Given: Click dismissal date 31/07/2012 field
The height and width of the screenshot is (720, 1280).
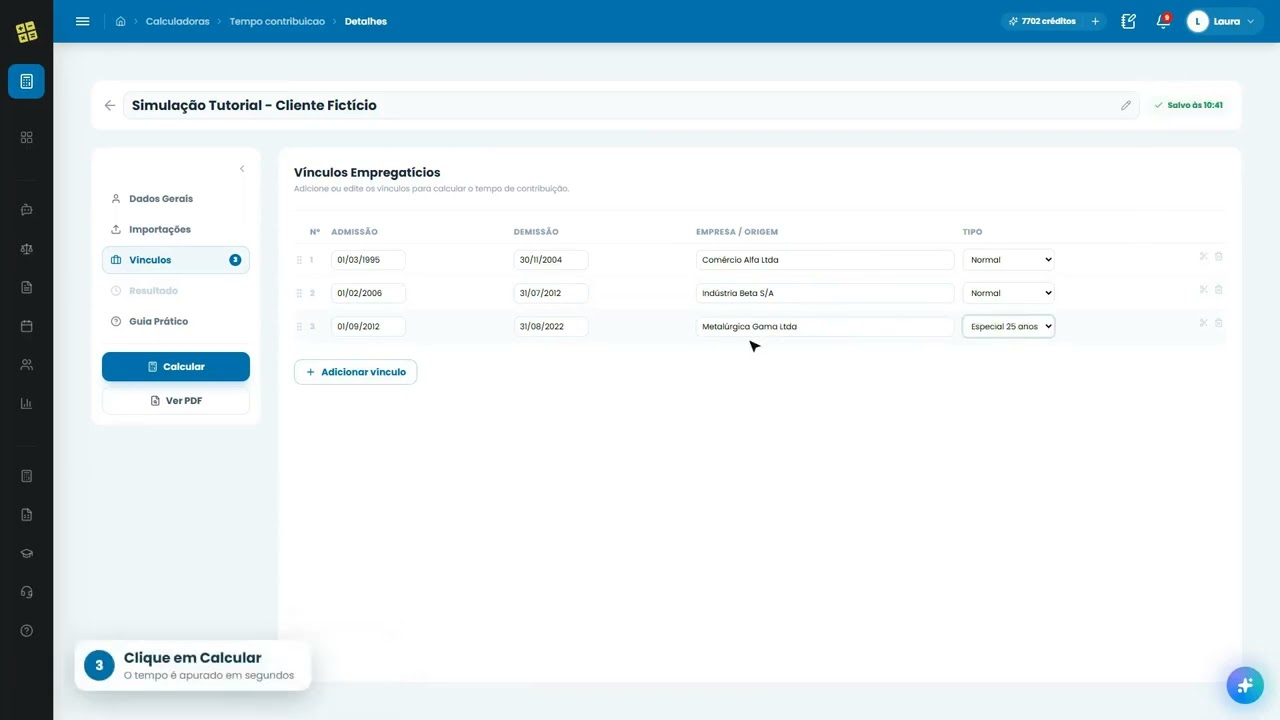Looking at the screenshot, I should 551,293.
